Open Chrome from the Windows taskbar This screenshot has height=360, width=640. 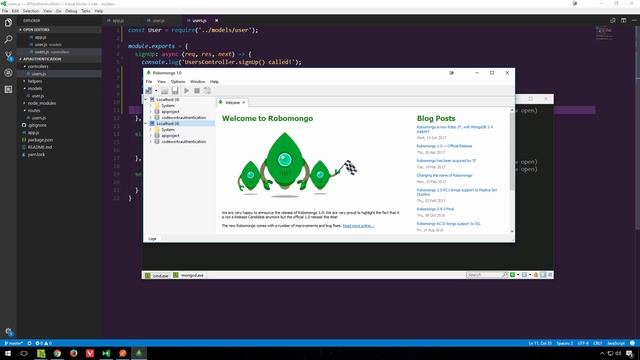[x=57, y=353]
